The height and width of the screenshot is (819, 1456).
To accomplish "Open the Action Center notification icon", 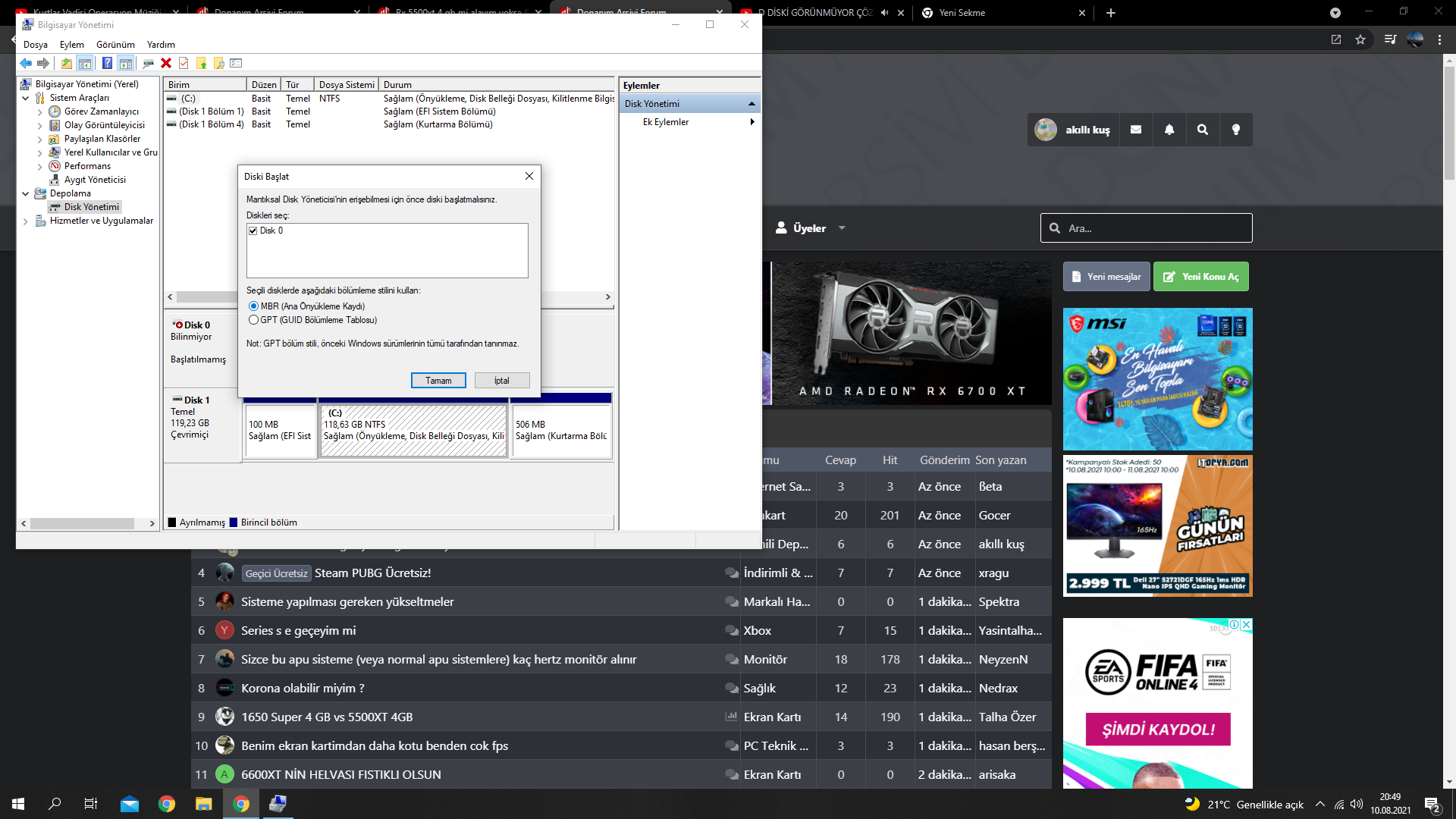I will [1432, 805].
